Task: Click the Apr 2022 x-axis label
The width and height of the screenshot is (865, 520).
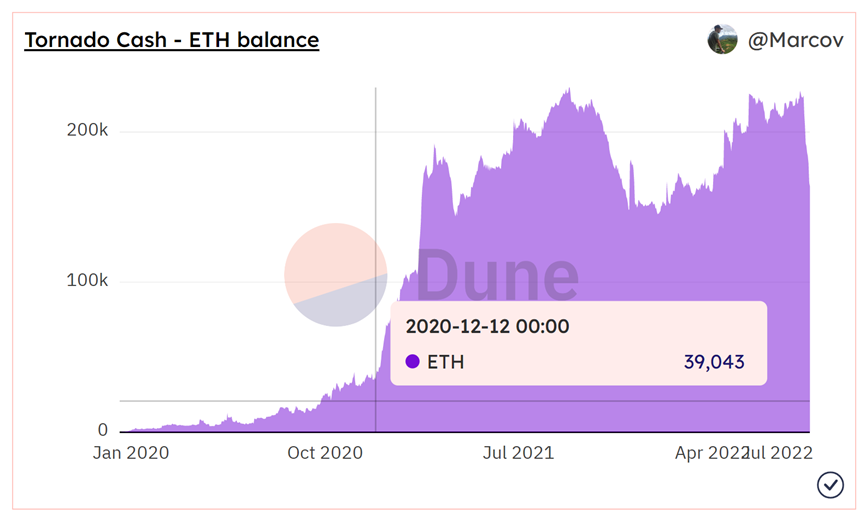Action: click(x=708, y=453)
